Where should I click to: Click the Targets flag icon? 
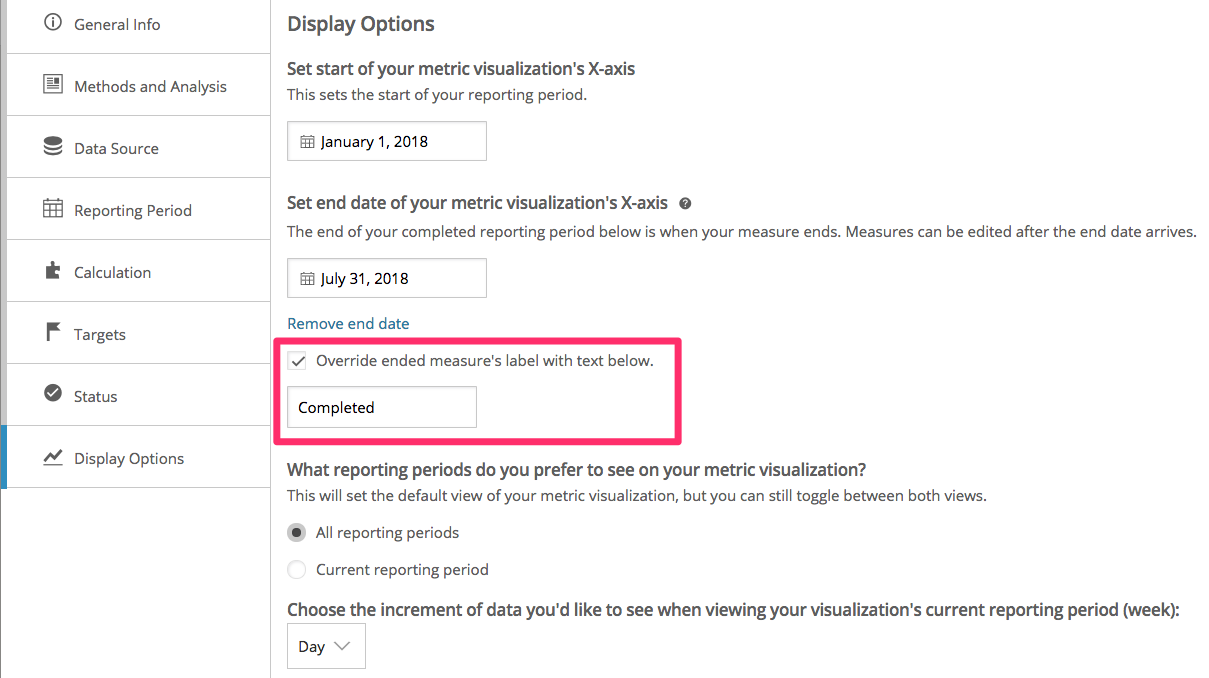coord(53,333)
